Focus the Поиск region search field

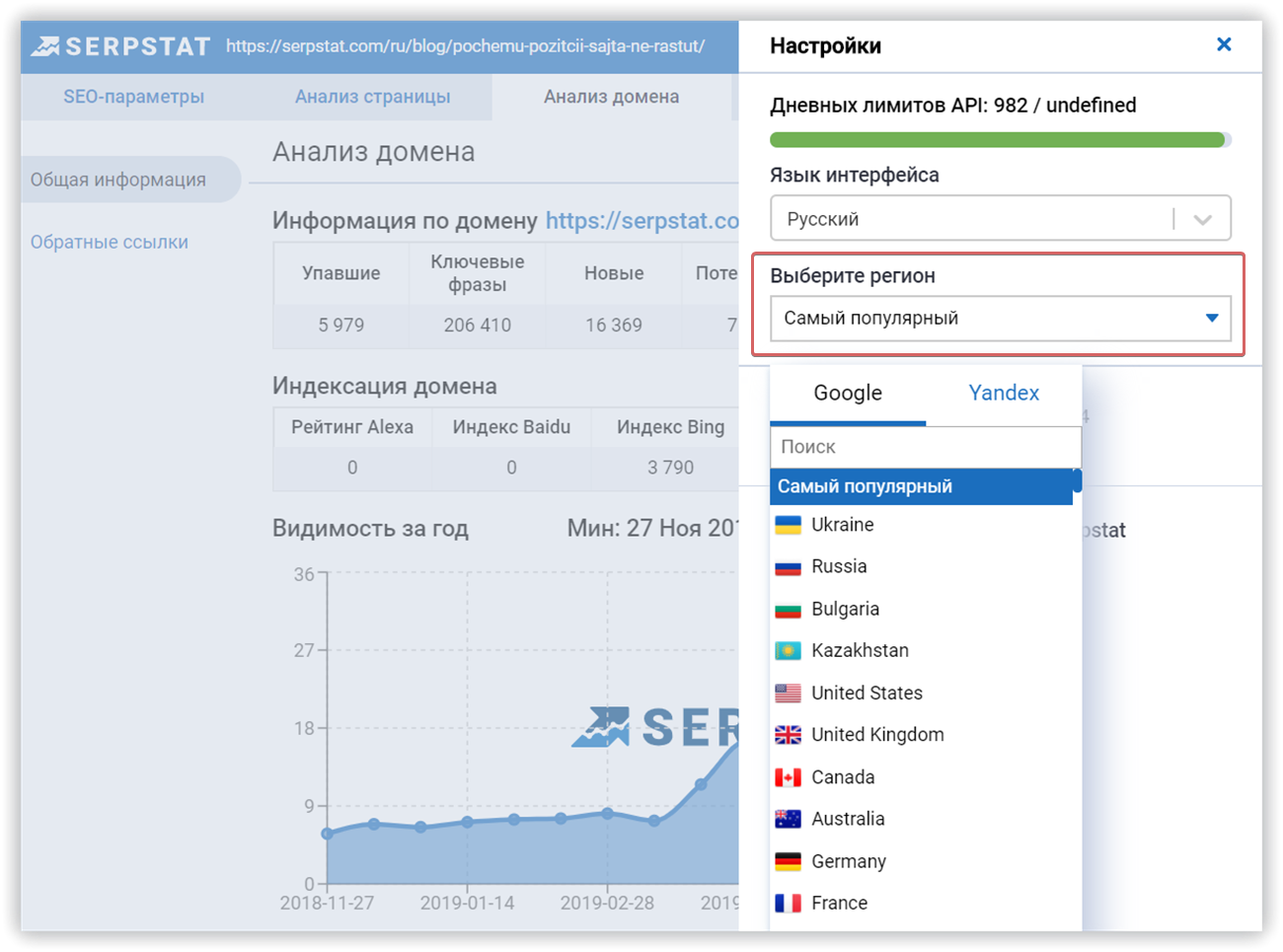pos(926,447)
